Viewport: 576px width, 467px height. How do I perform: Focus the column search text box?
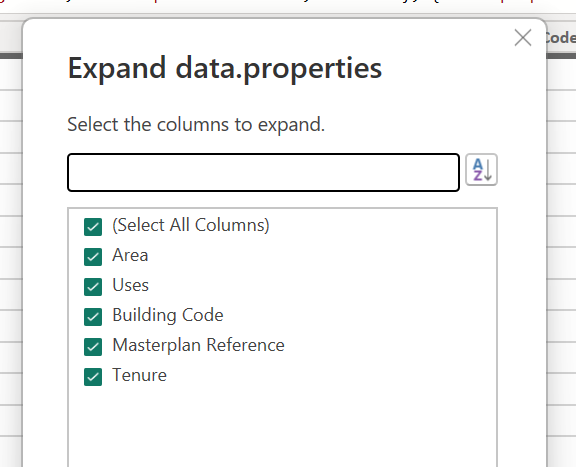[263, 172]
